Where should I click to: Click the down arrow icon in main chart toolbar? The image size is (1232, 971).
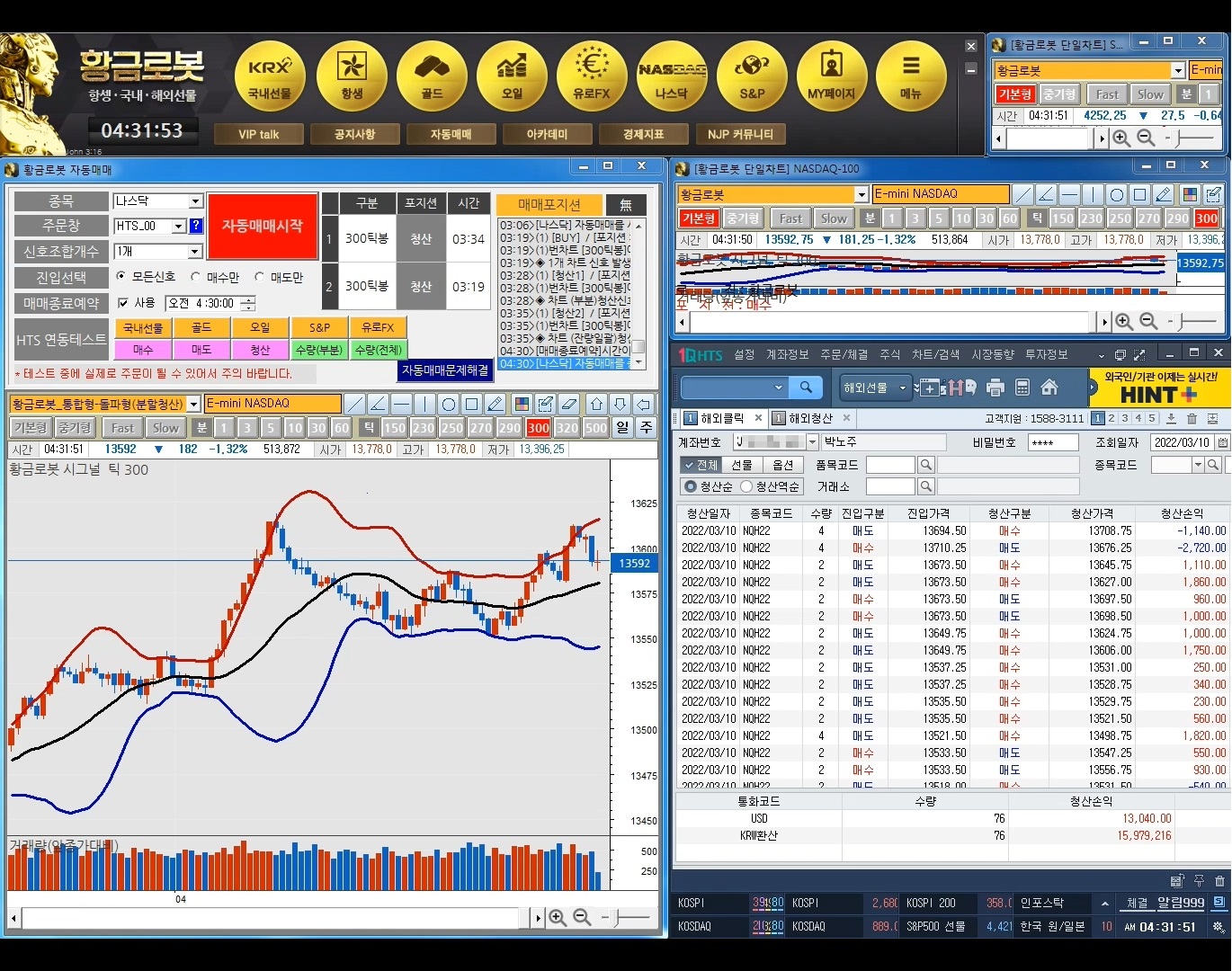[620, 404]
